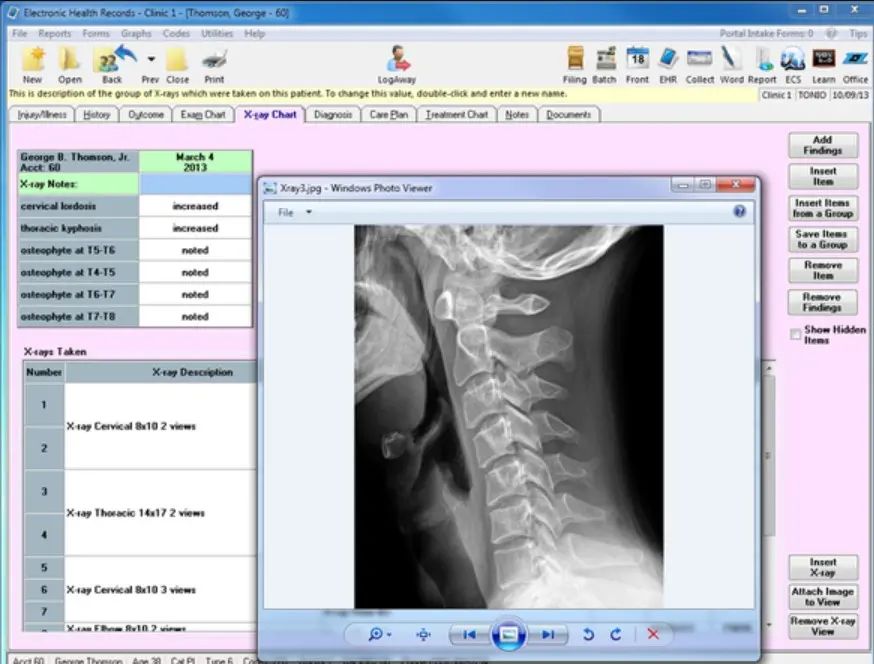Screen dimensions: 874x664
Task: Open the dropdown arrow next to Back
Action: tap(150, 58)
